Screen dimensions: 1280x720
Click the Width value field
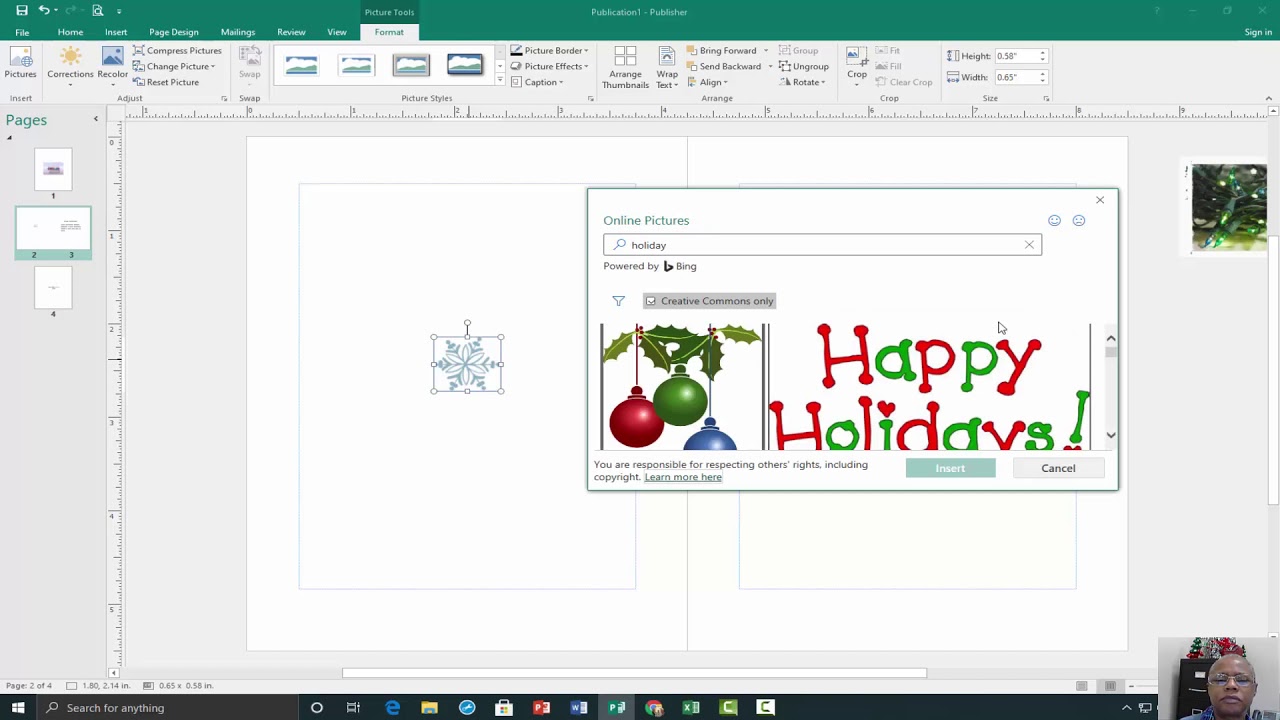[1015, 77]
